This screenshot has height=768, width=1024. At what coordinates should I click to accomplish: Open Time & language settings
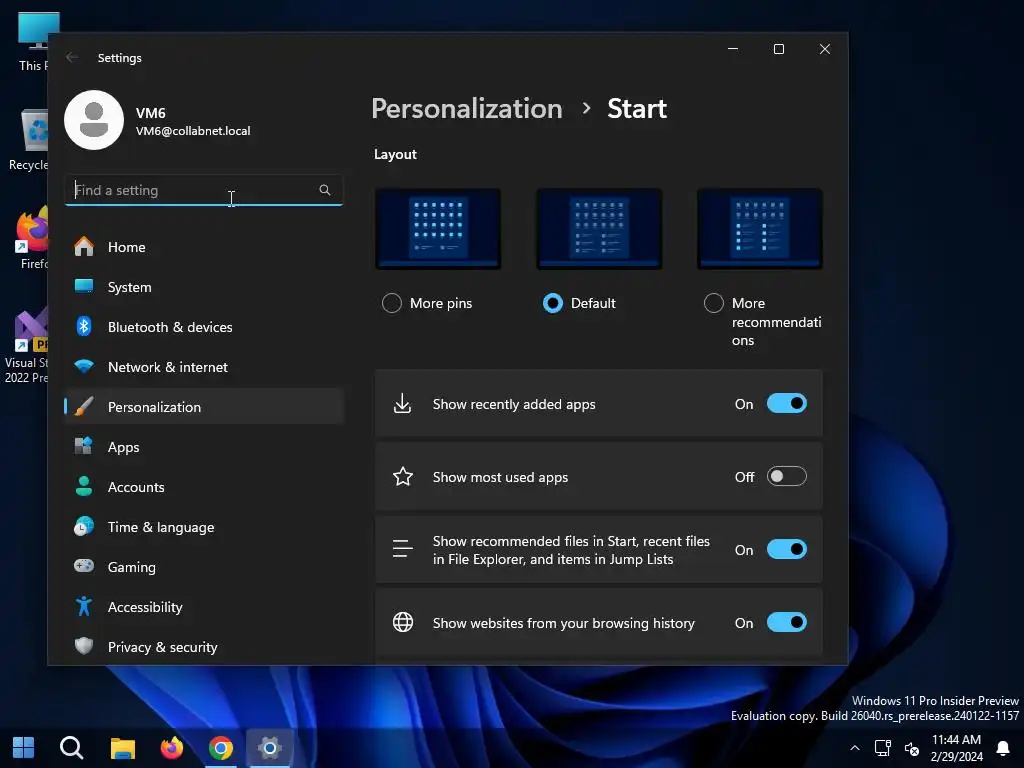pyautogui.click(x=204, y=526)
